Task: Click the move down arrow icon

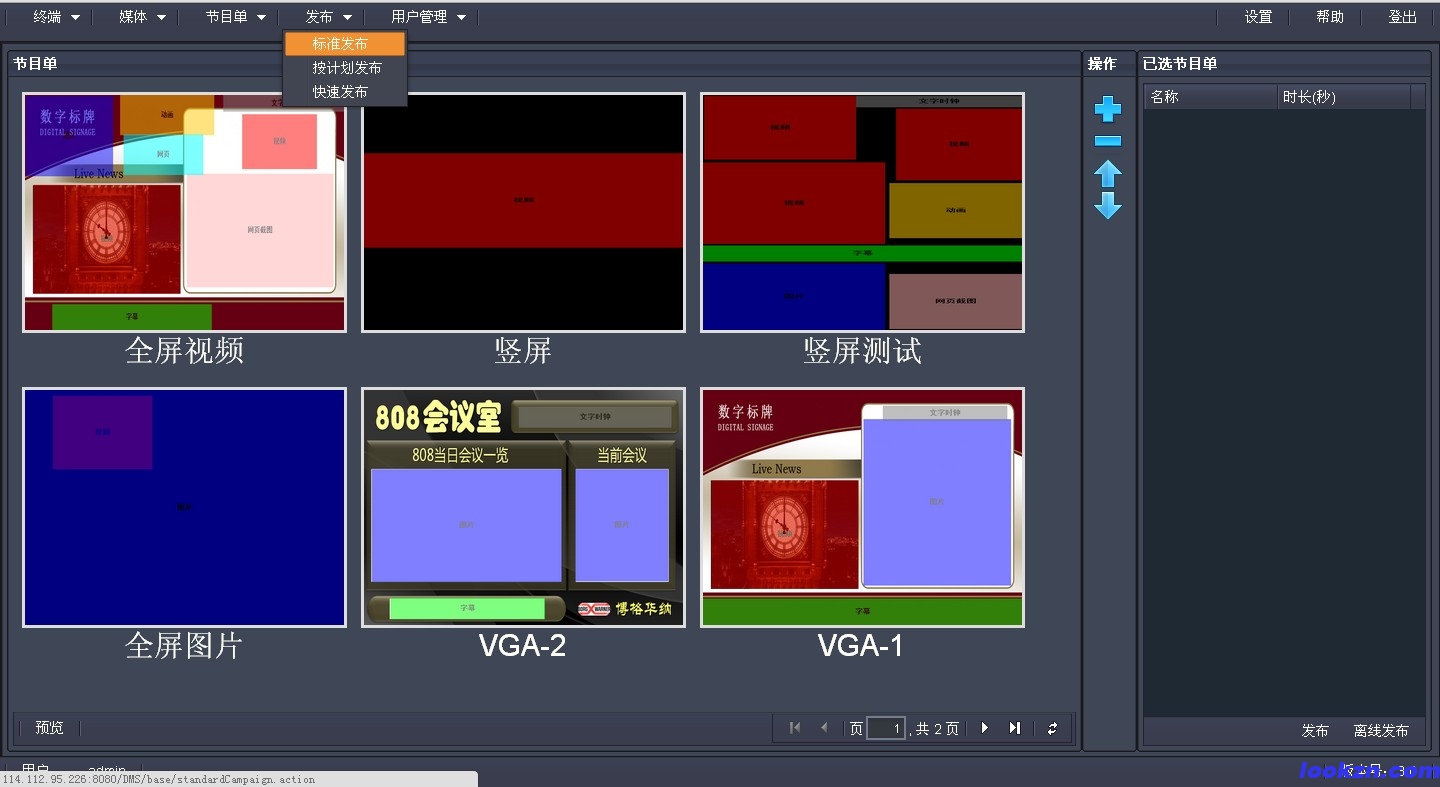Action: (x=1107, y=206)
